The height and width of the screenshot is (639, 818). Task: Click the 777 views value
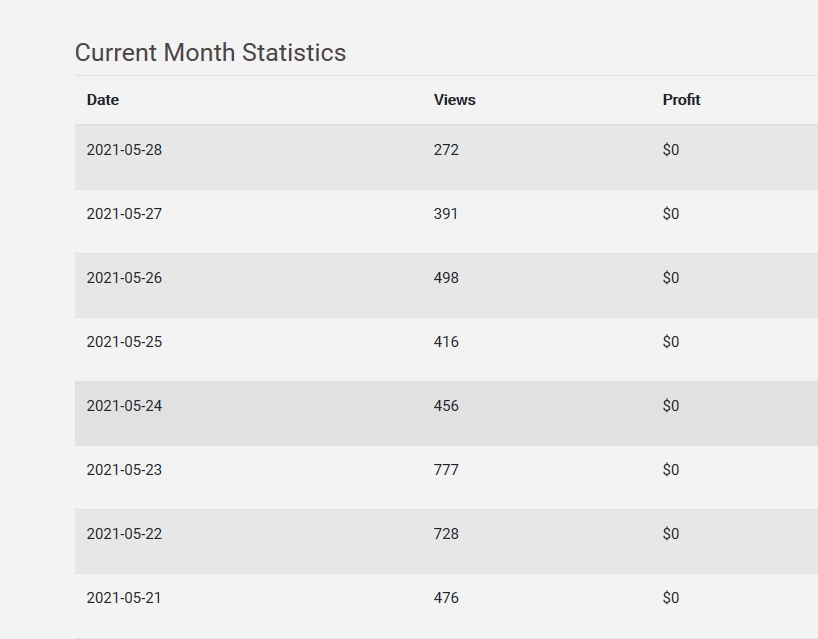[446, 470]
